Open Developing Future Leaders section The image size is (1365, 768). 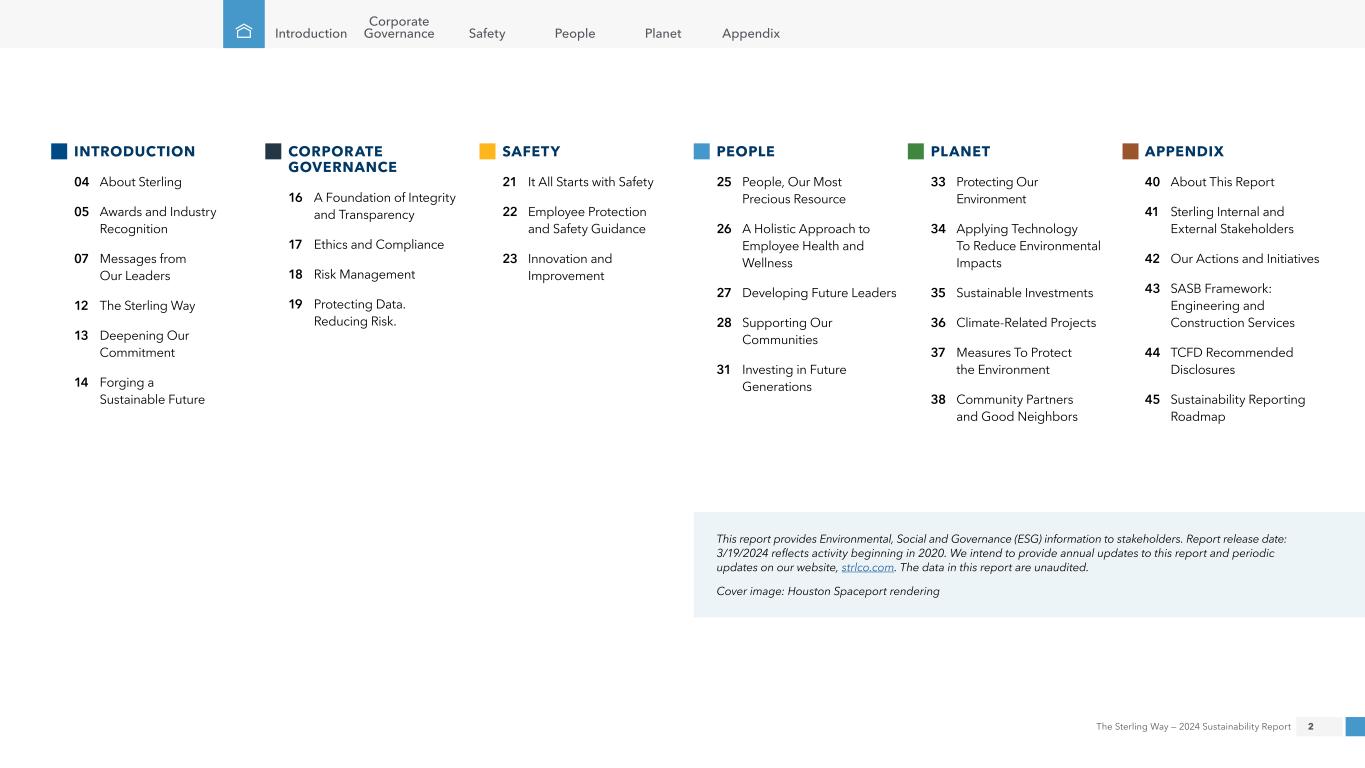pos(818,293)
